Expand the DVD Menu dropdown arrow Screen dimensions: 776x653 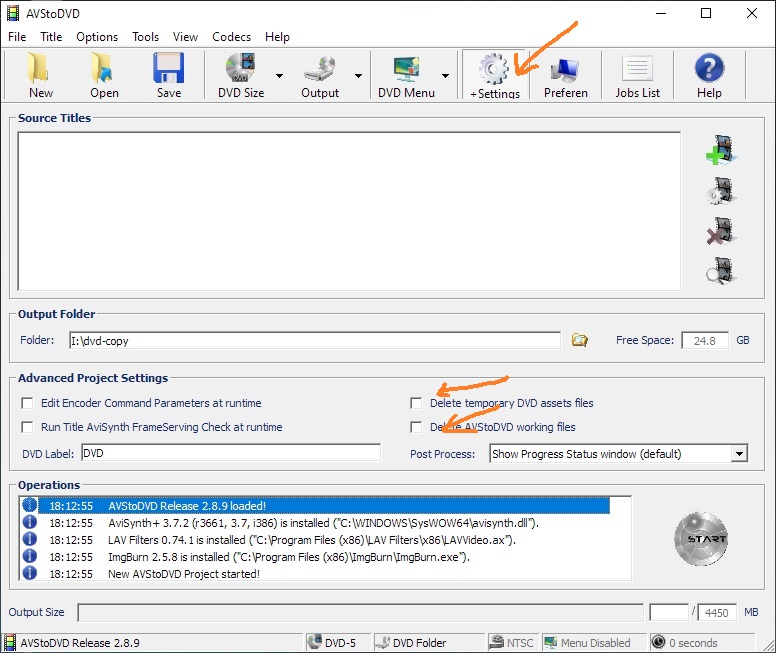click(445, 76)
